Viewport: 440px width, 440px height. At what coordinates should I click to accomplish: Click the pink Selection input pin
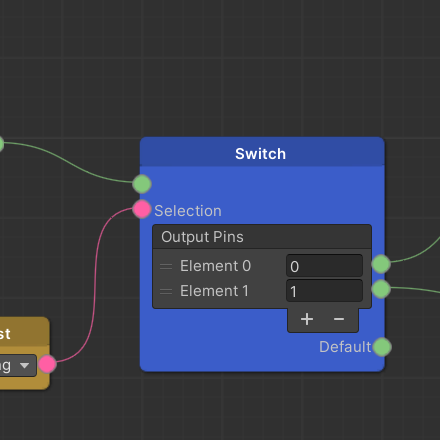pos(142,209)
